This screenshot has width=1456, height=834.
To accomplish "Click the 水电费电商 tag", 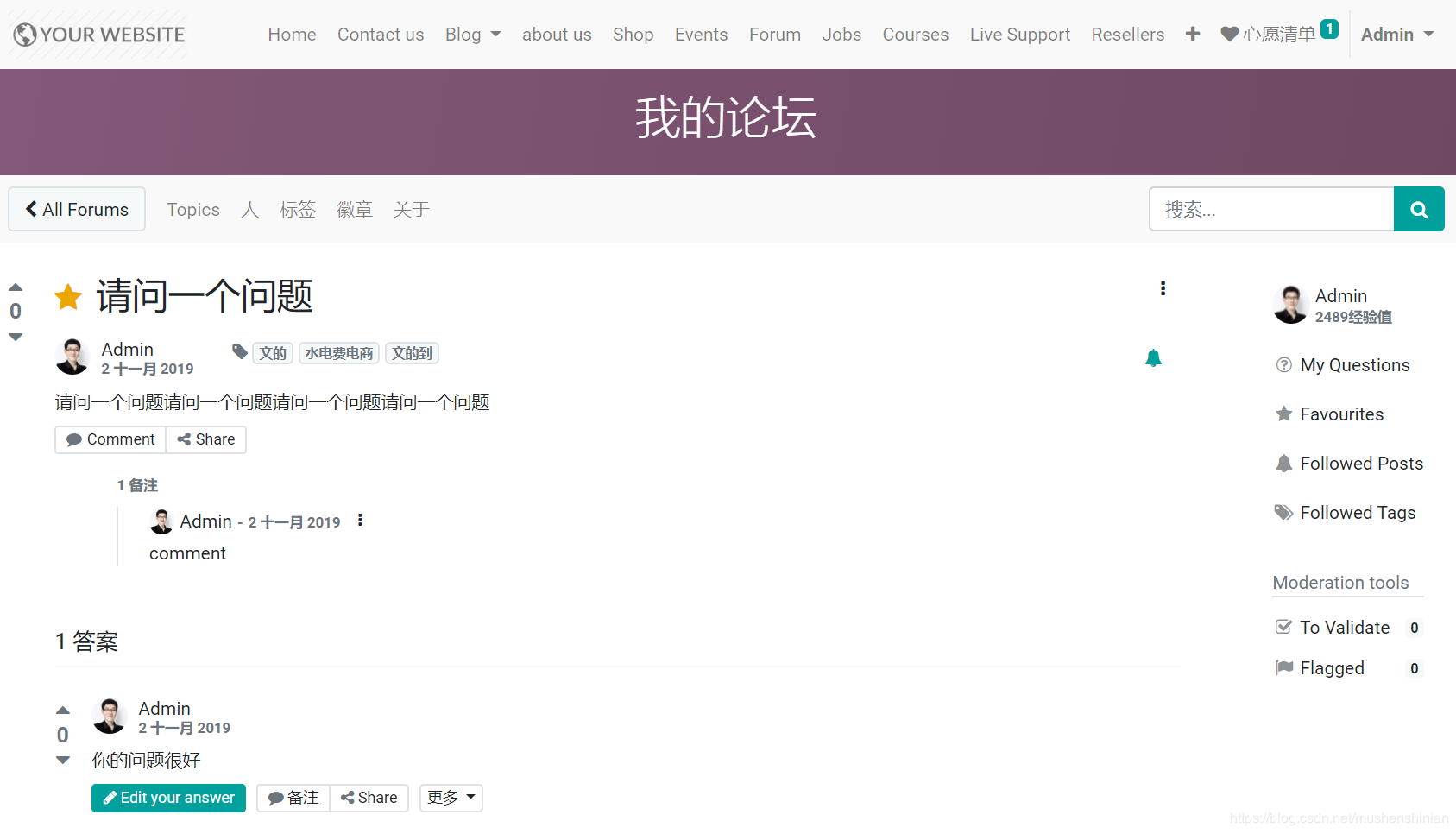I will pos(338,353).
